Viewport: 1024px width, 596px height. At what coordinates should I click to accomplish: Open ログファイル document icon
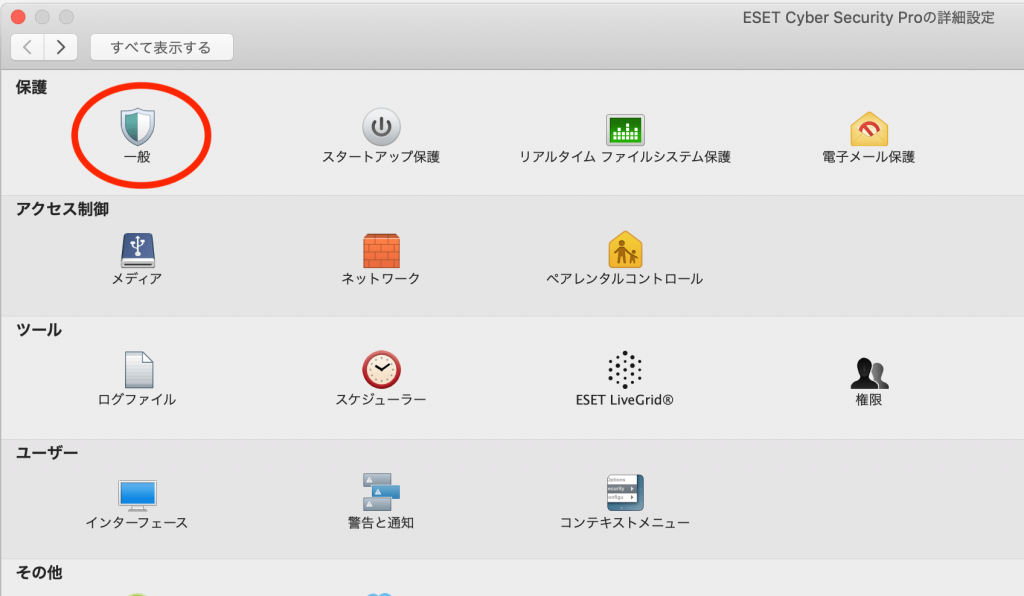(138, 370)
